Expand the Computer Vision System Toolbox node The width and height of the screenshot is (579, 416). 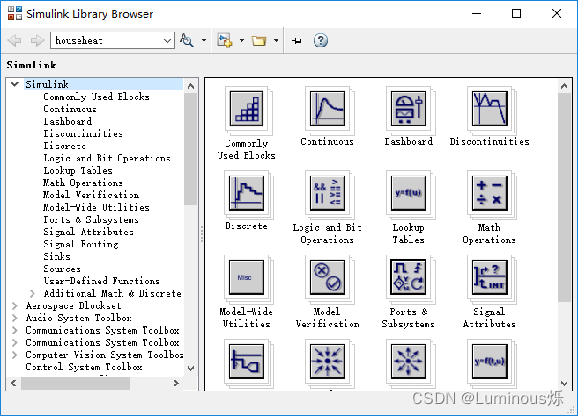(x=15, y=355)
